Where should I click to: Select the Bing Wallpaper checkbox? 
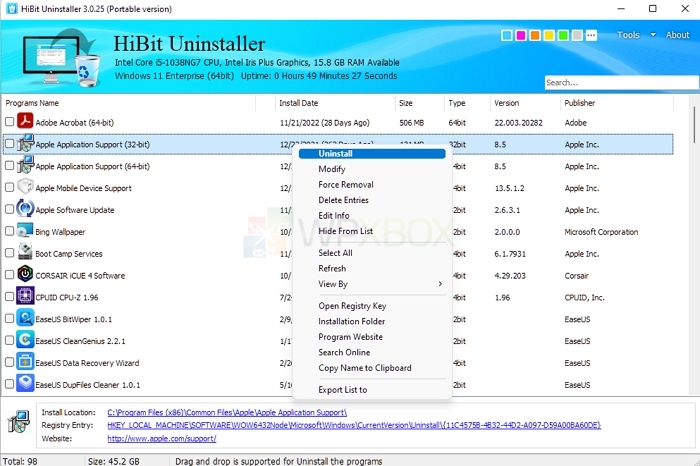9,231
